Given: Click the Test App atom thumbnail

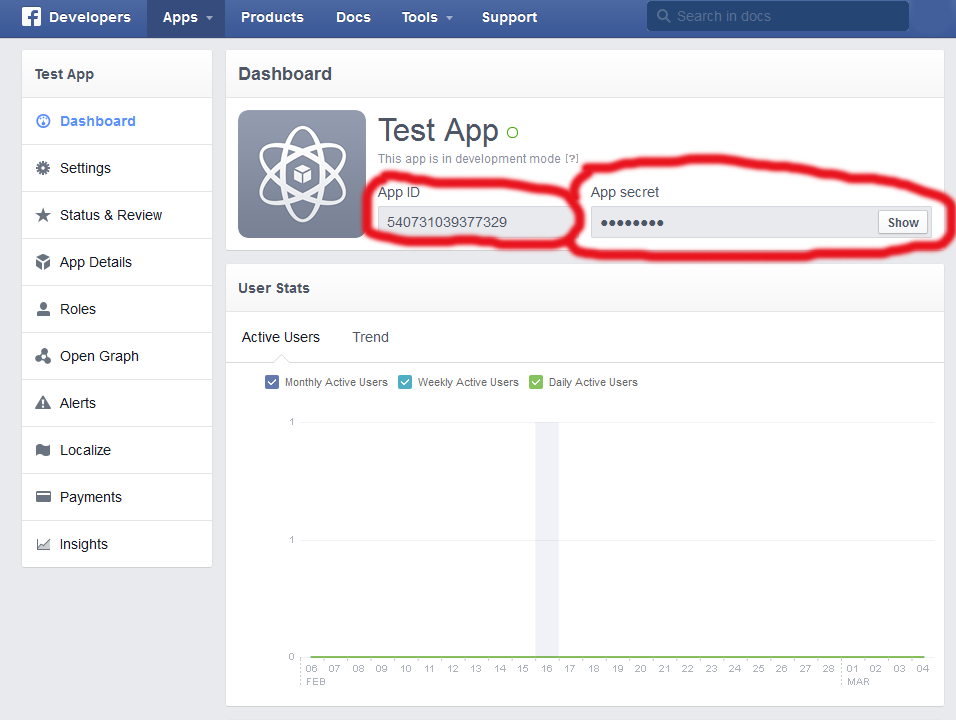Looking at the screenshot, I should (302, 174).
